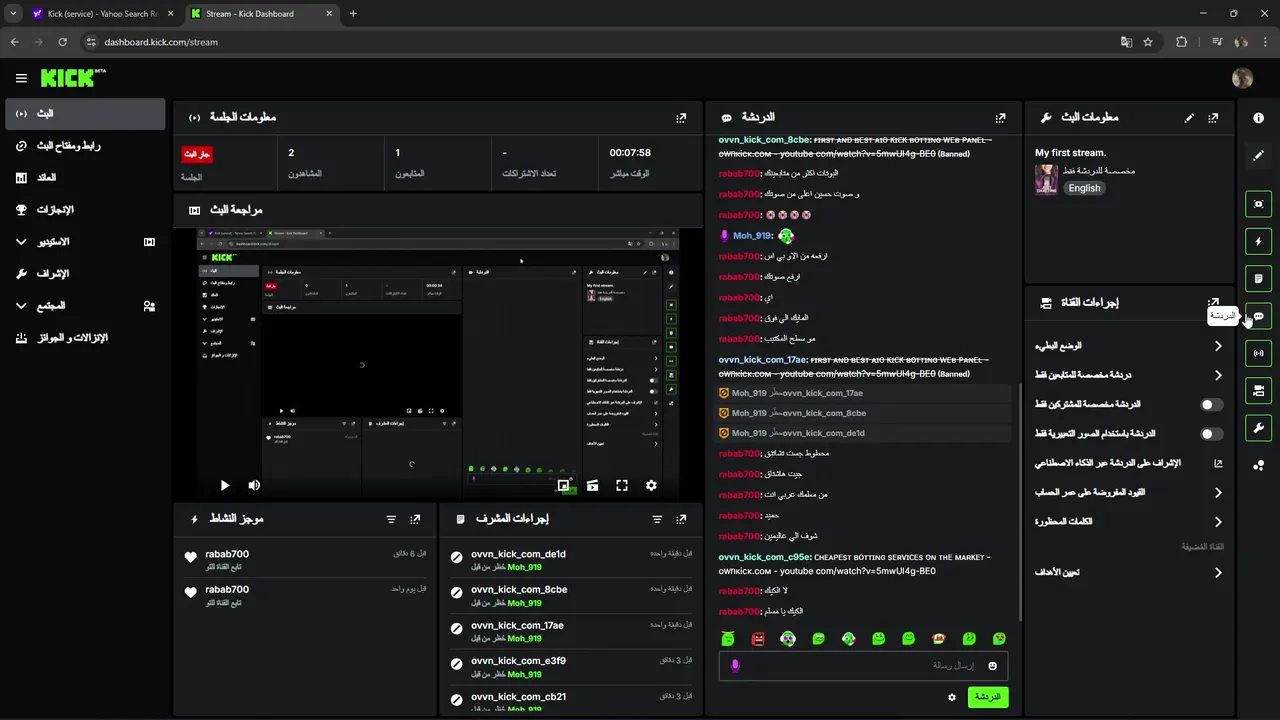
Task: Click the translate page icon in address bar
Action: click(1126, 42)
